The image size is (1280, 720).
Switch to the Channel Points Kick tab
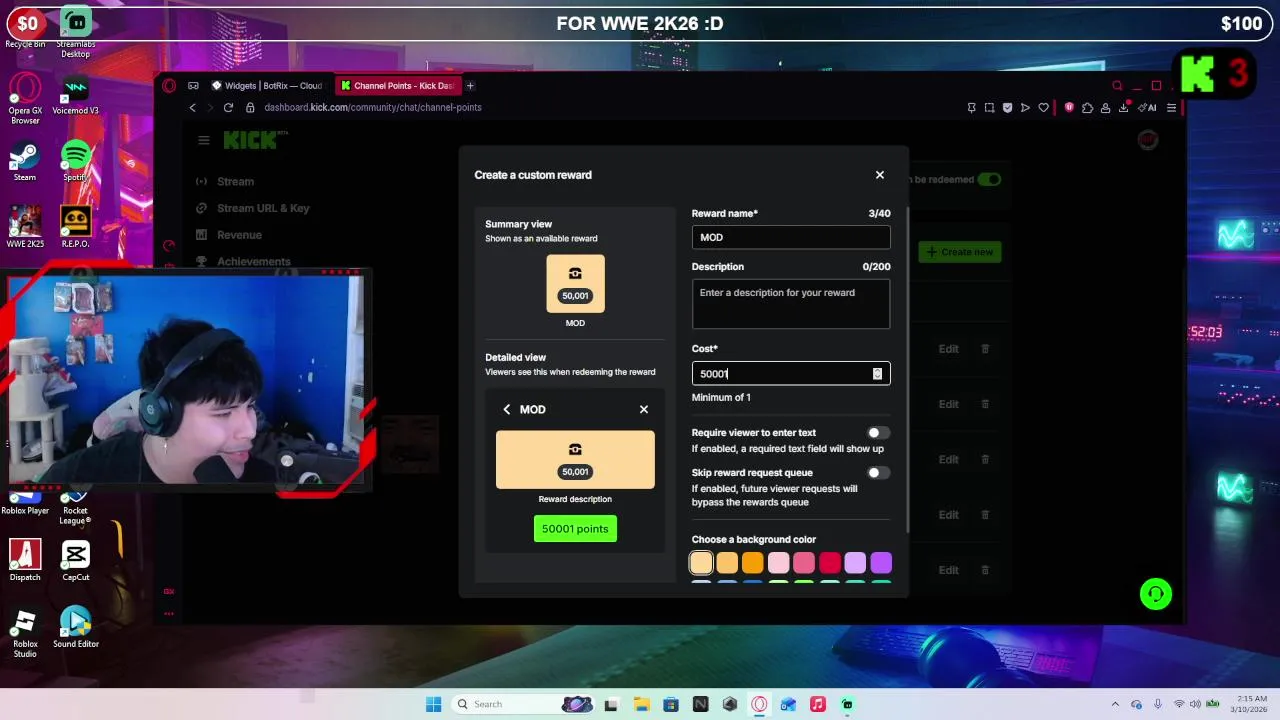397,86
